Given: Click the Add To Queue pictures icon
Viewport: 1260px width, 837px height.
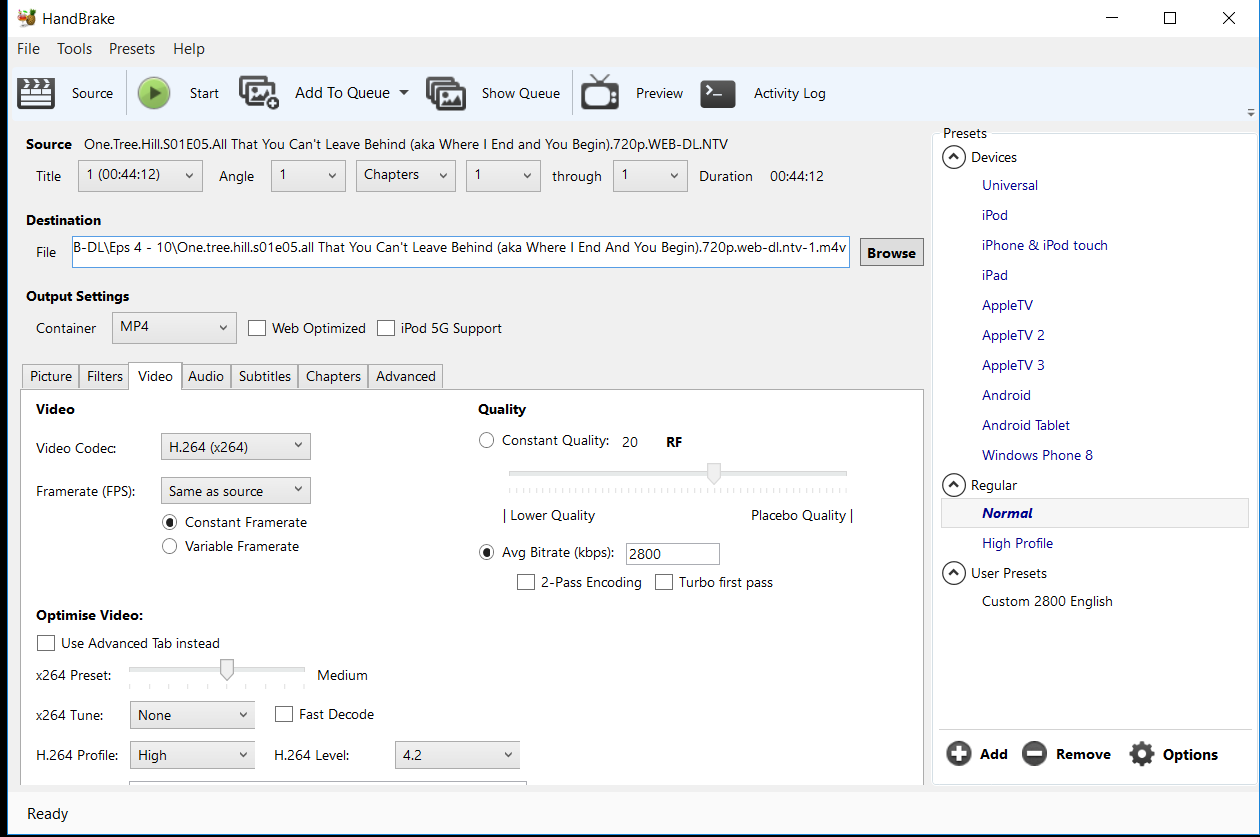Looking at the screenshot, I should (x=259, y=92).
